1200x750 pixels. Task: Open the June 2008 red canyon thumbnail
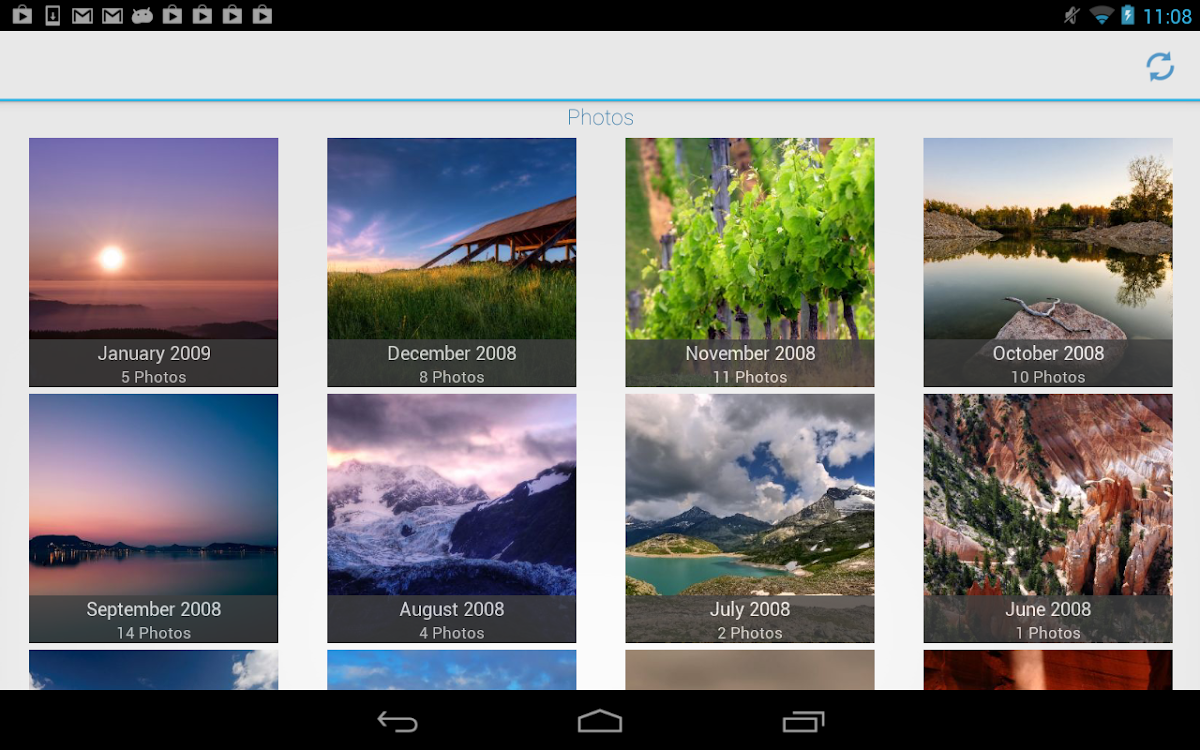coord(1048,518)
